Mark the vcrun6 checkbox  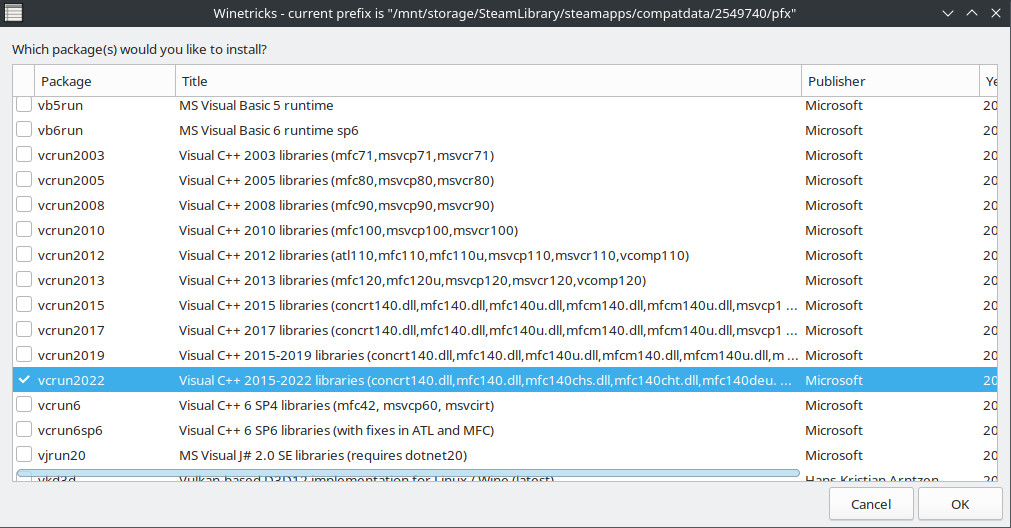tap(24, 404)
